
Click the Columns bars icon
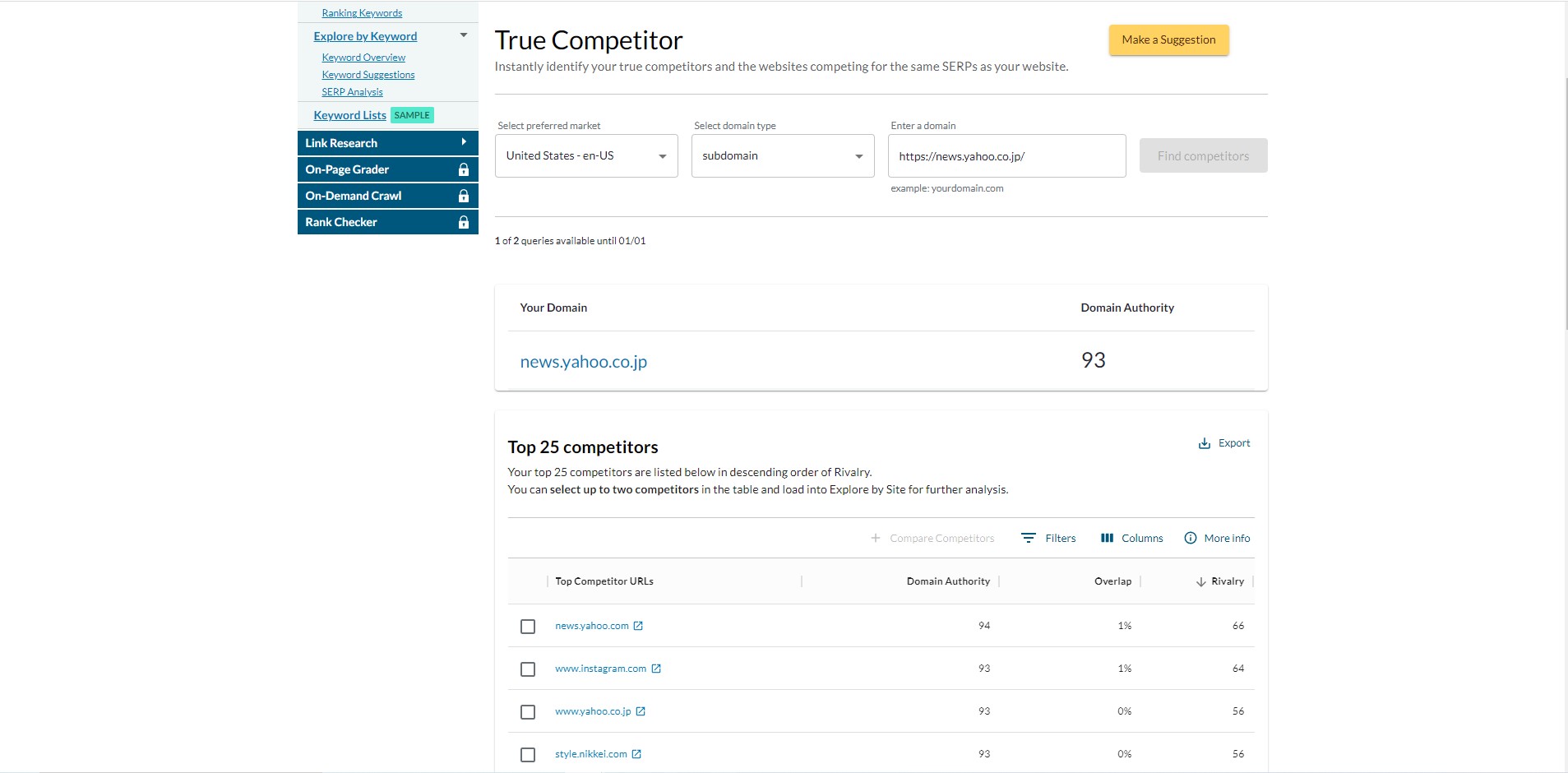pyautogui.click(x=1107, y=538)
